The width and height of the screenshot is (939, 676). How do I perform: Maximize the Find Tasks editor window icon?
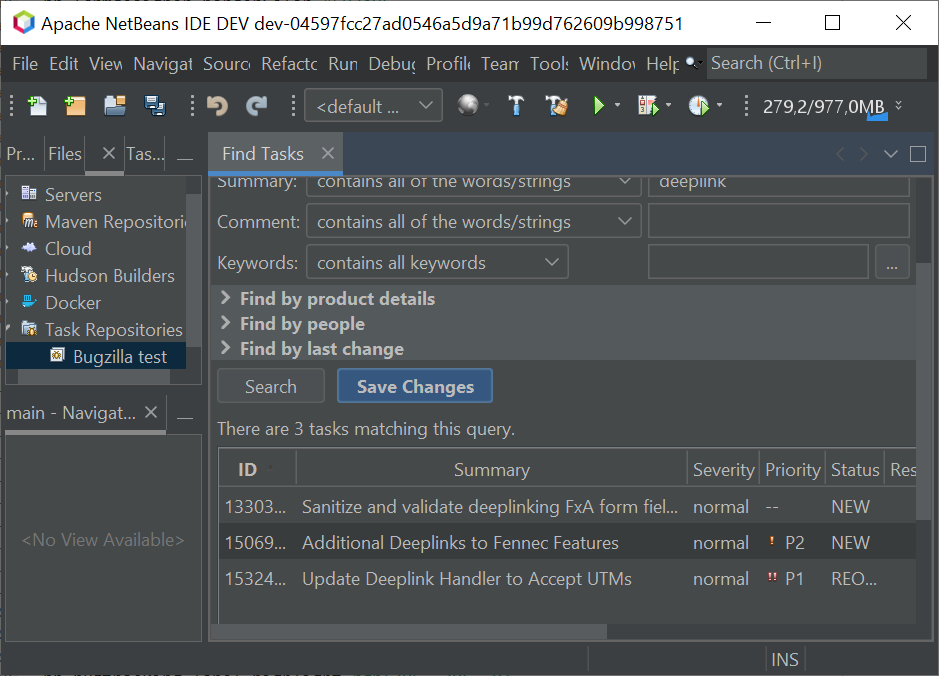(x=917, y=154)
